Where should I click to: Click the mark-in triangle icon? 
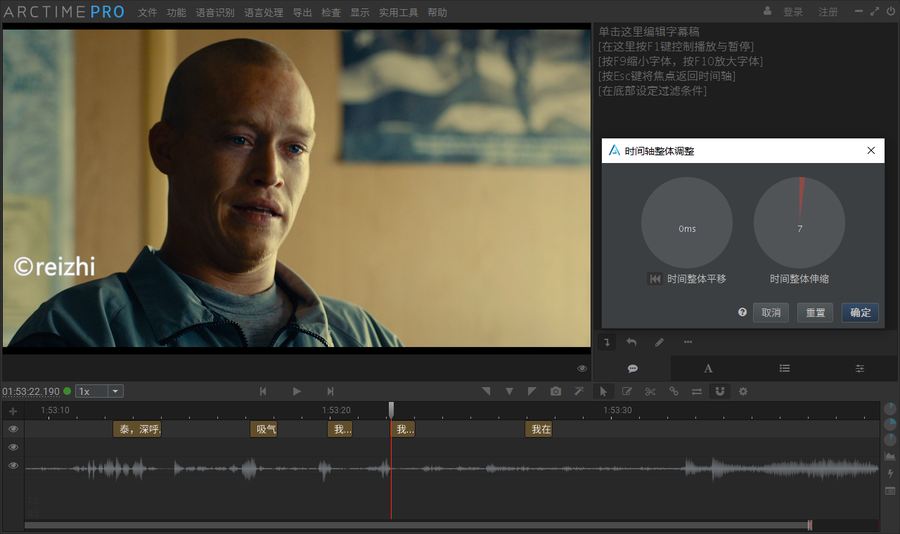click(486, 392)
